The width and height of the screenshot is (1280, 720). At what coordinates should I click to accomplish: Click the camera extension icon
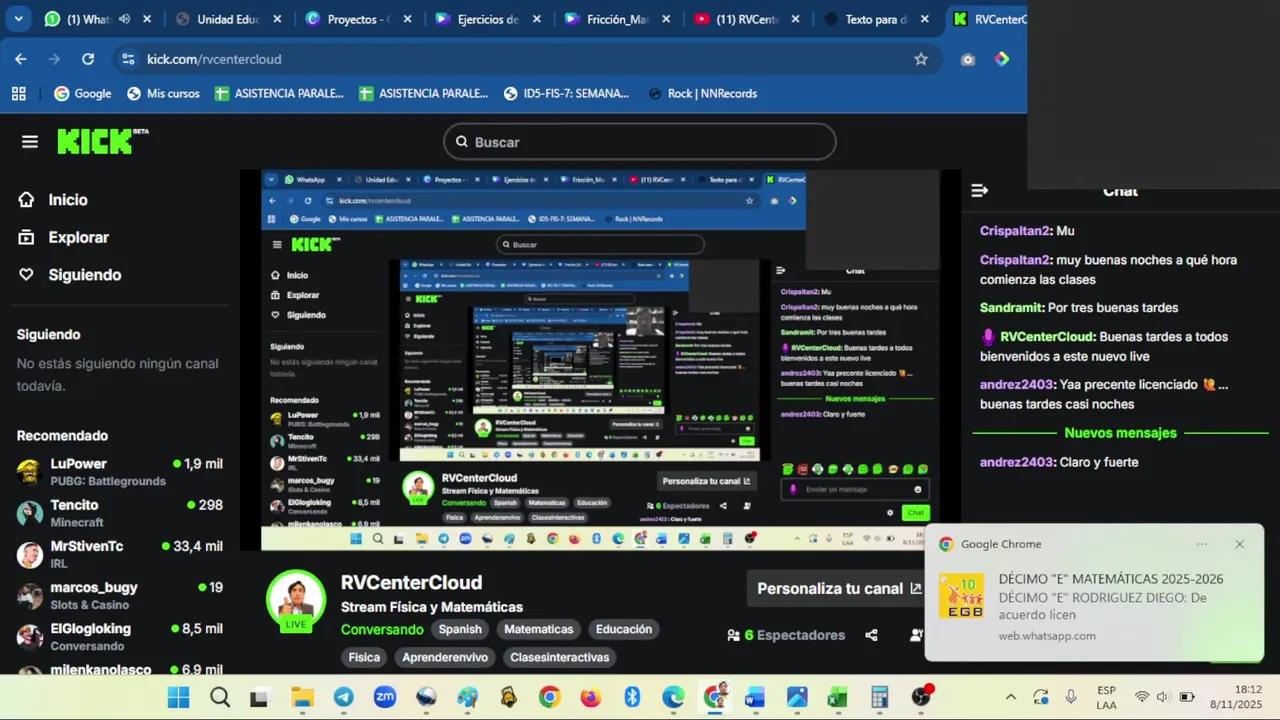coord(967,59)
